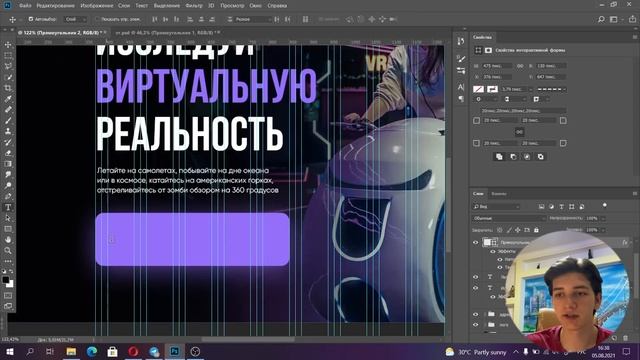Viewport: 640px width, 360px height.
Task: Select the Gradient tool
Action: coord(8,164)
